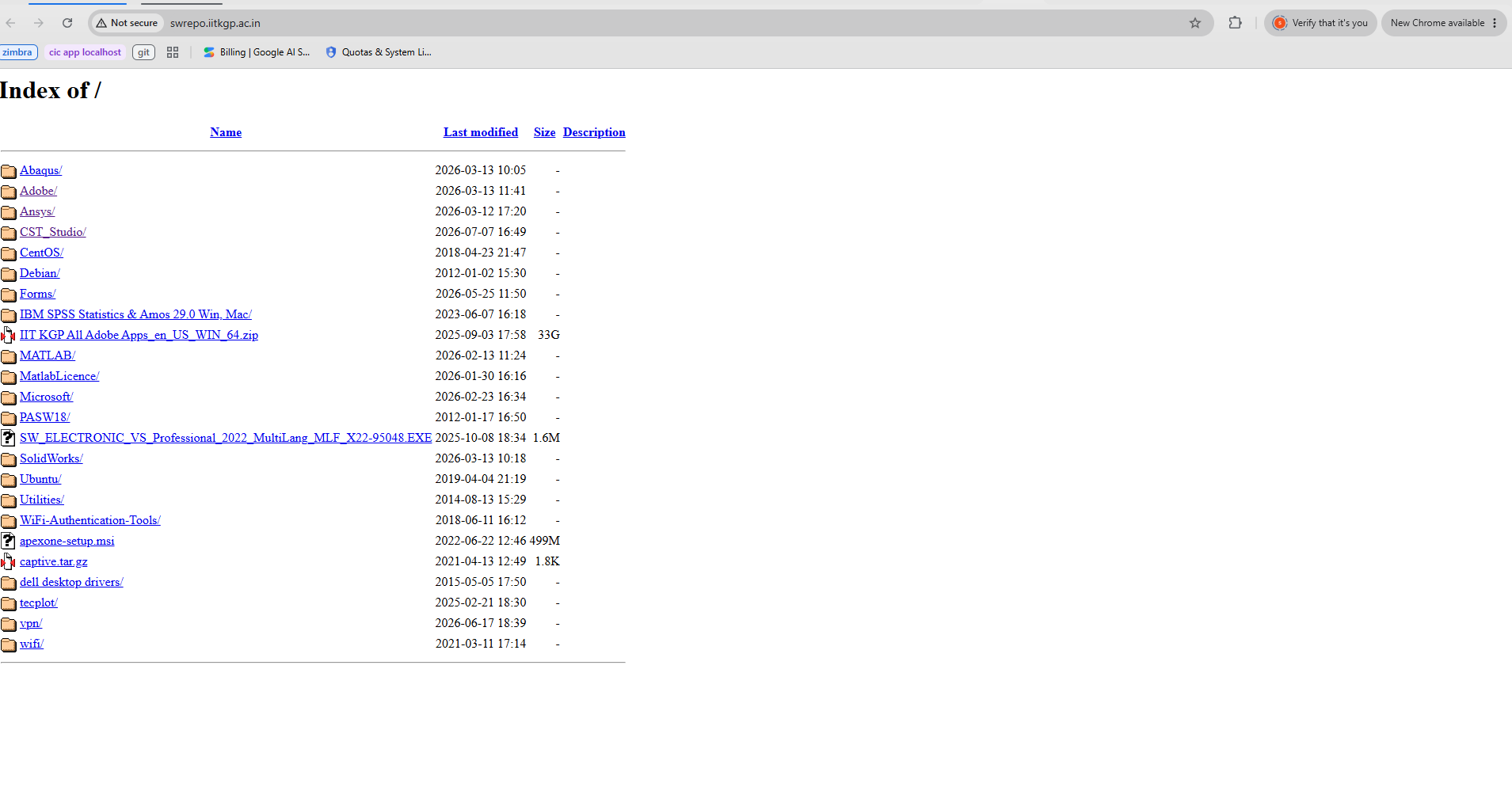Sort listing by Size header
This screenshot has height=787, width=1512.
click(544, 132)
